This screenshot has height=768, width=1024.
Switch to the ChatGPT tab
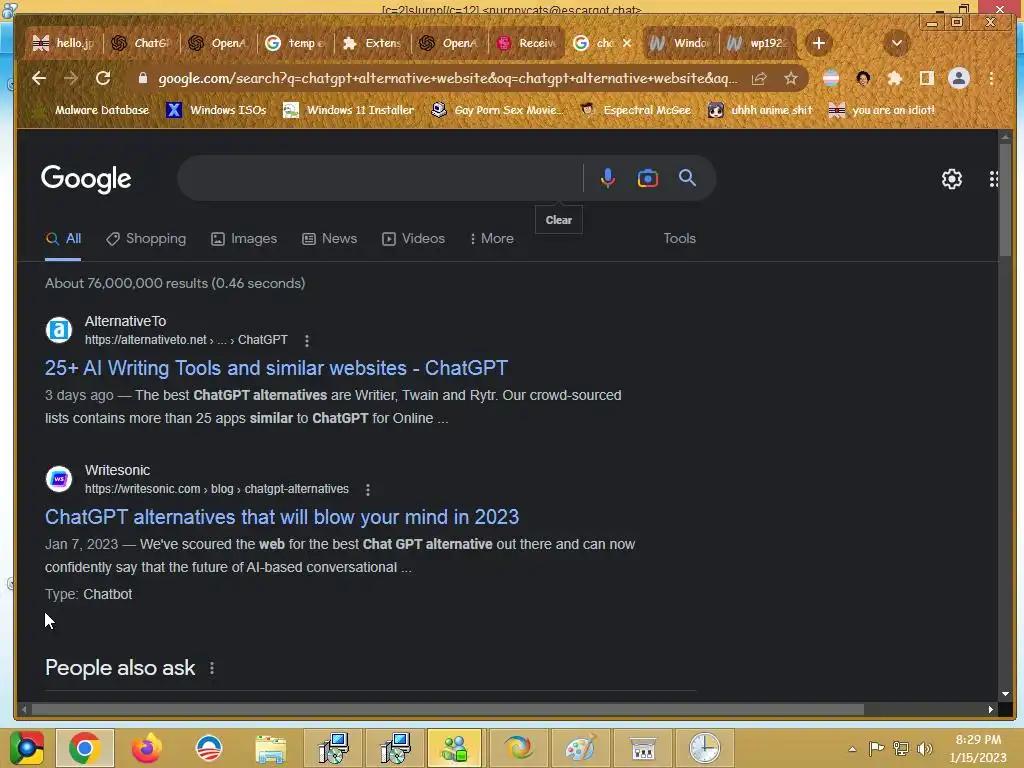pos(140,43)
